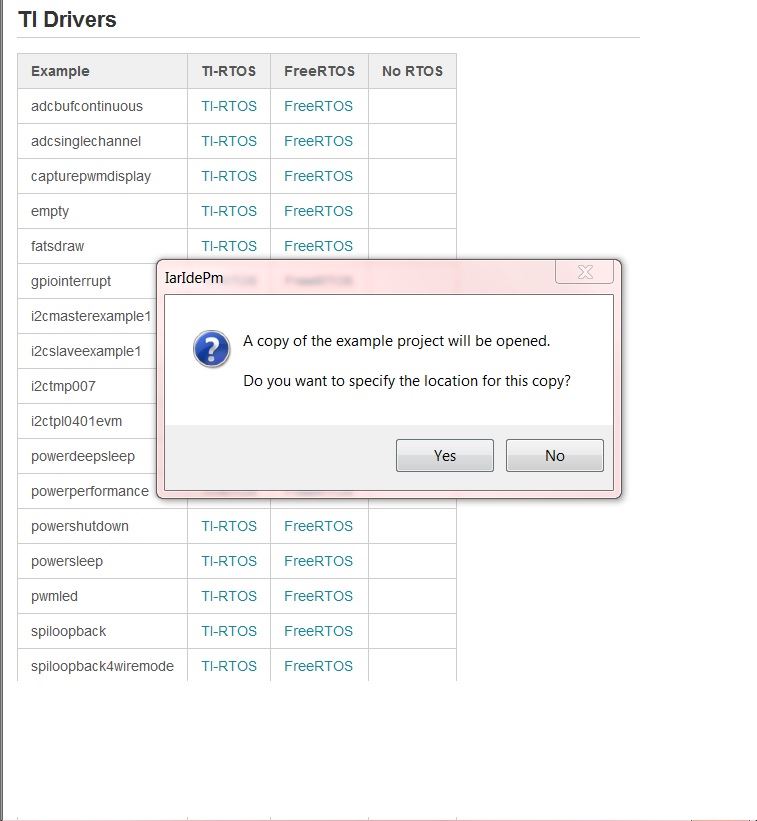The image size is (757, 821).
Task: Close the IarIdePm dialog window
Action: pos(585,273)
